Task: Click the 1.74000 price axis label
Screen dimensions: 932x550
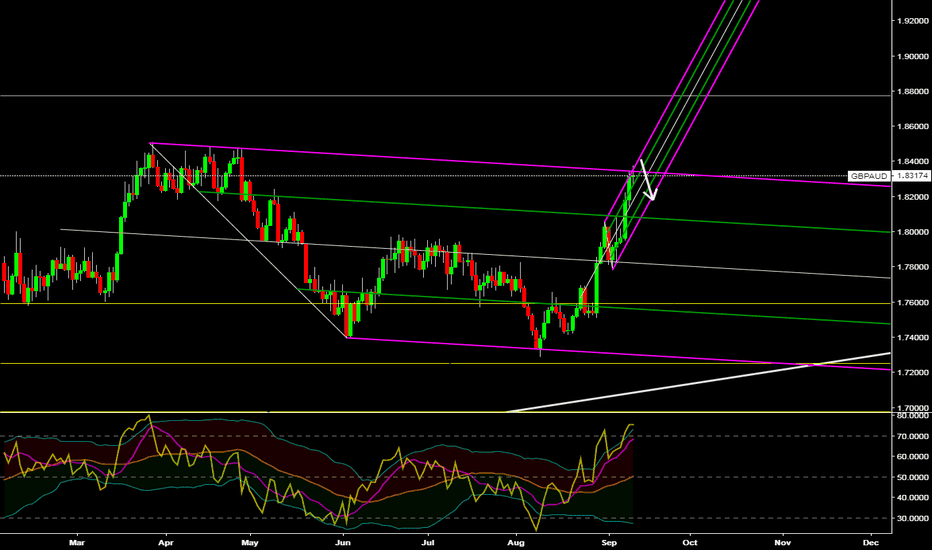Action: (x=912, y=338)
